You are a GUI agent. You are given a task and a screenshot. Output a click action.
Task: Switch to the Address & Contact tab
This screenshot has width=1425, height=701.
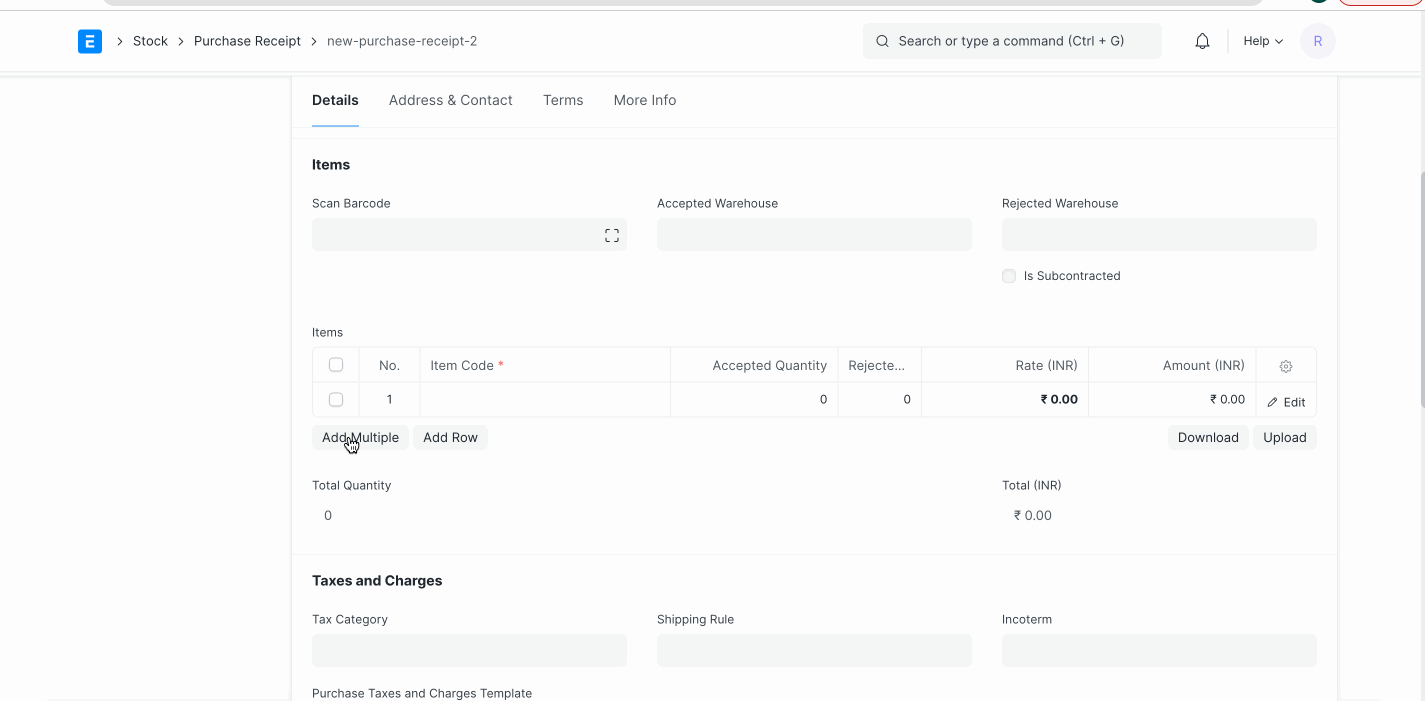pos(450,100)
